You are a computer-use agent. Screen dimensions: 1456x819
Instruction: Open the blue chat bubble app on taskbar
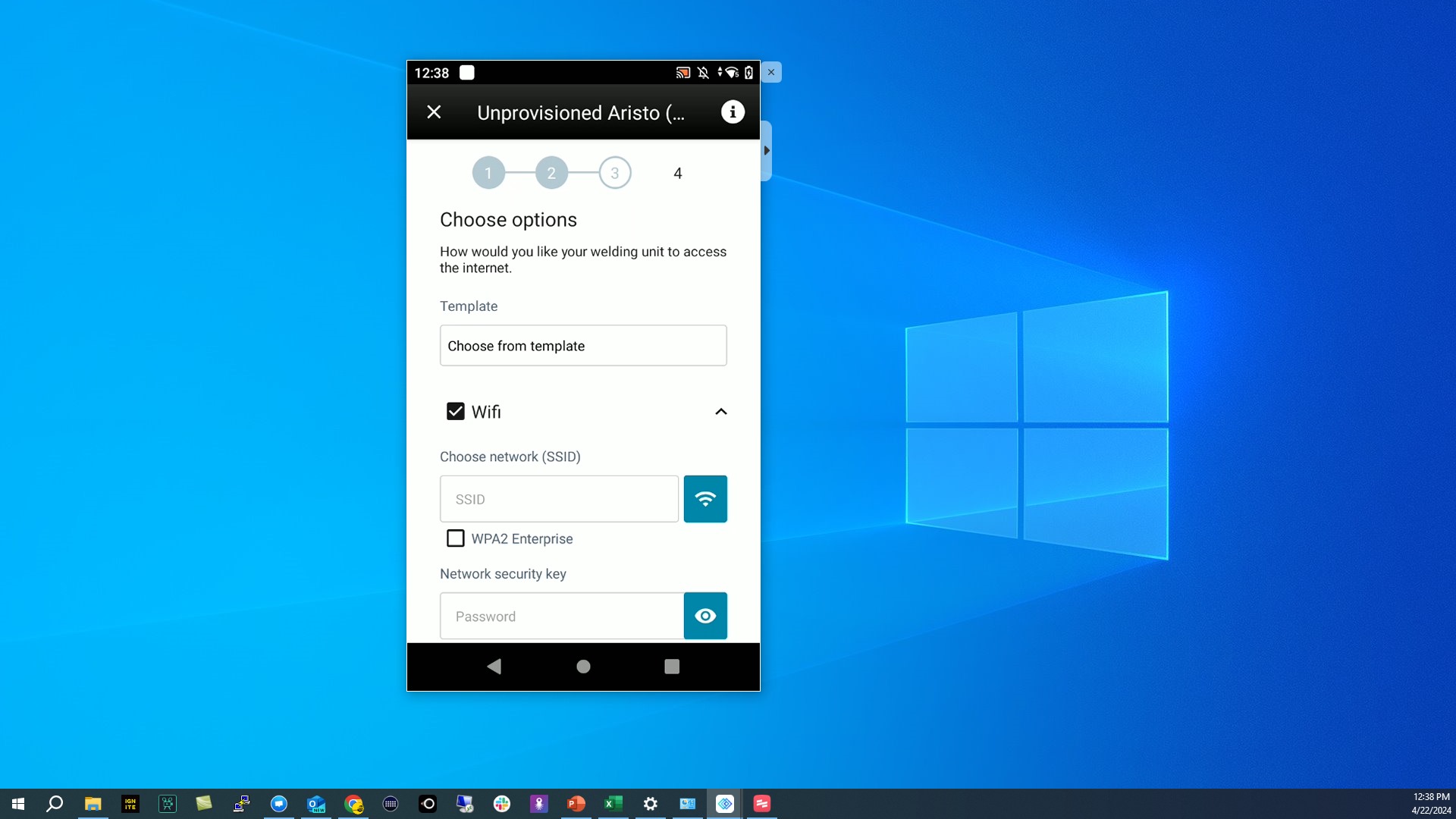pos(279,804)
